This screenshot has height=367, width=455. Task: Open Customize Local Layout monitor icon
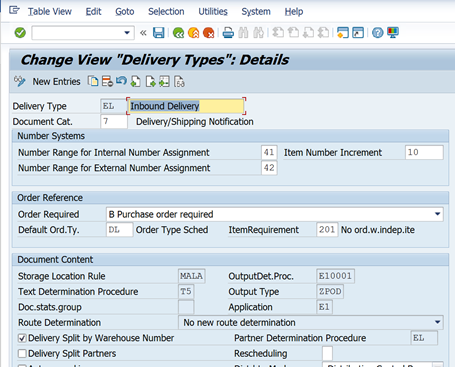pyautogui.click(x=393, y=33)
